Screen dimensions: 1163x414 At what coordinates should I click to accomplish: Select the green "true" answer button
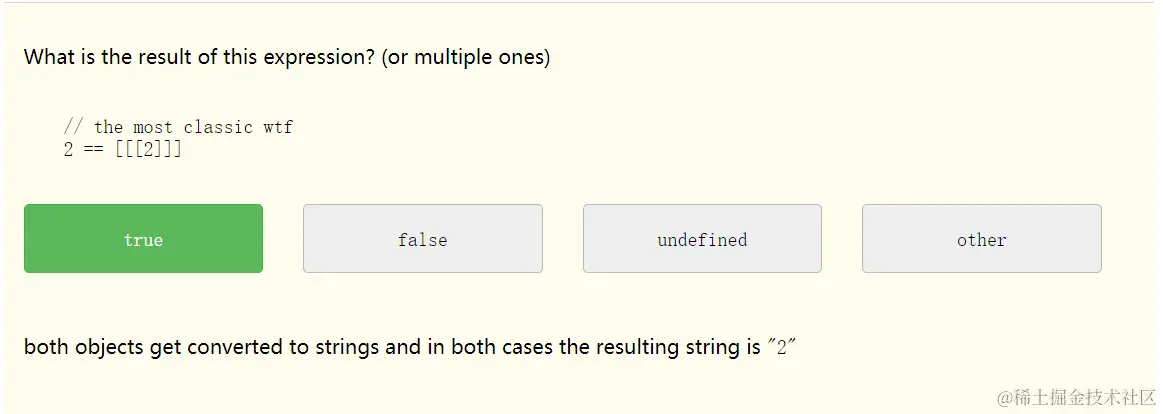(x=143, y=239)
